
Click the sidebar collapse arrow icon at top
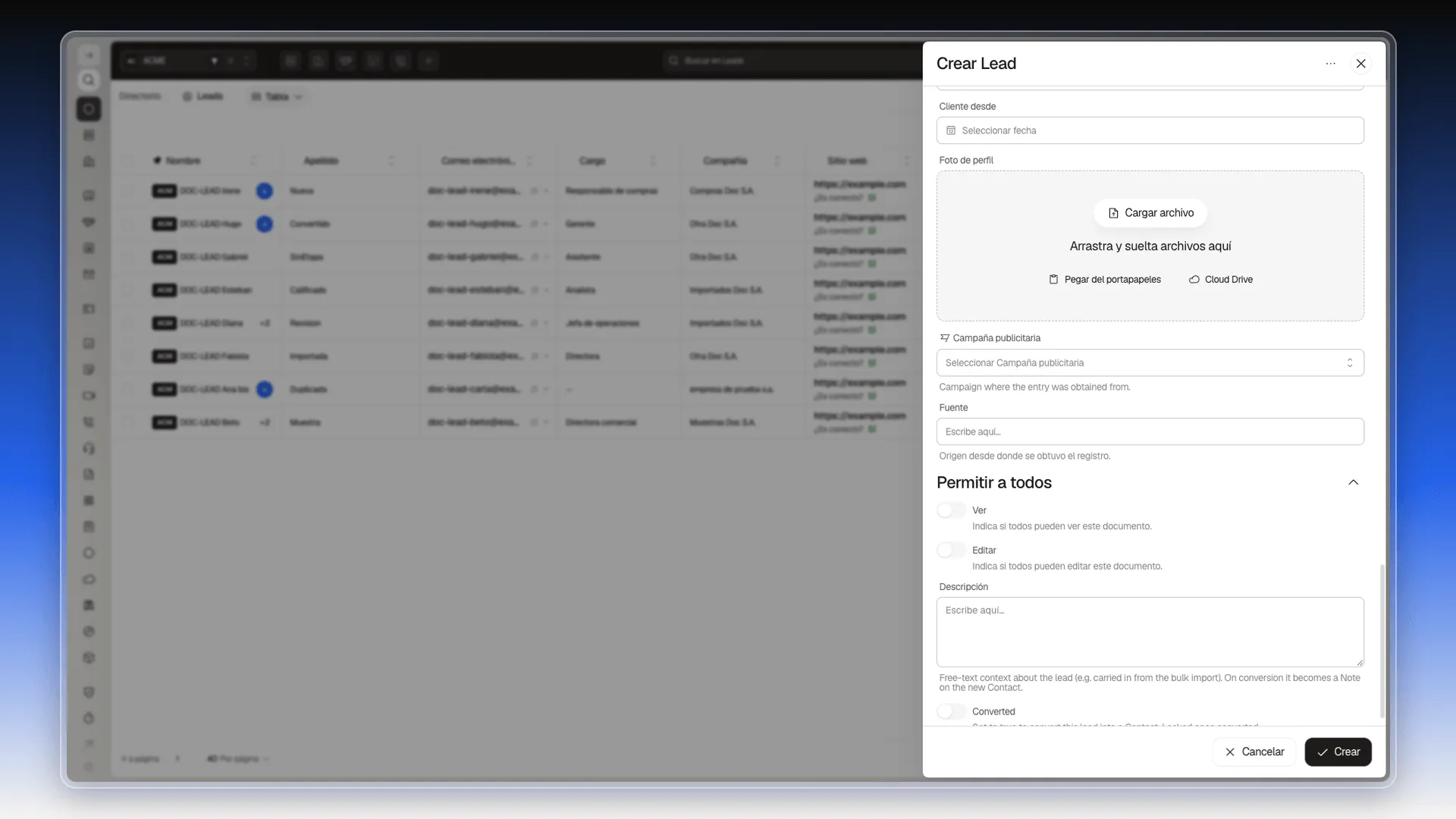89,55
